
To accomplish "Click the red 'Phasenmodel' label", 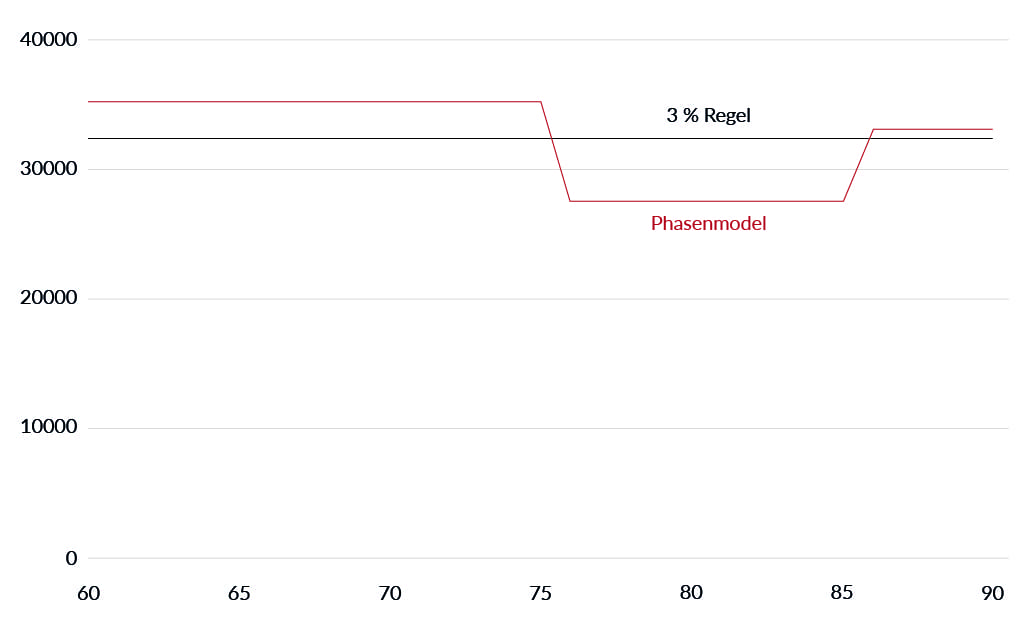I will pos(708,223).
